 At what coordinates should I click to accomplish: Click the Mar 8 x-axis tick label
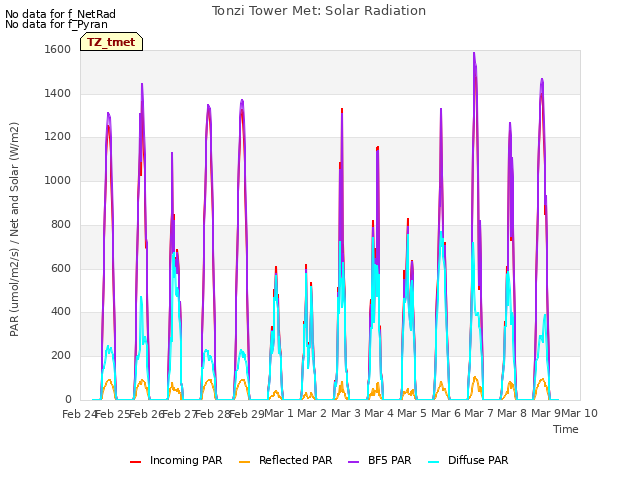coord(512,413)
